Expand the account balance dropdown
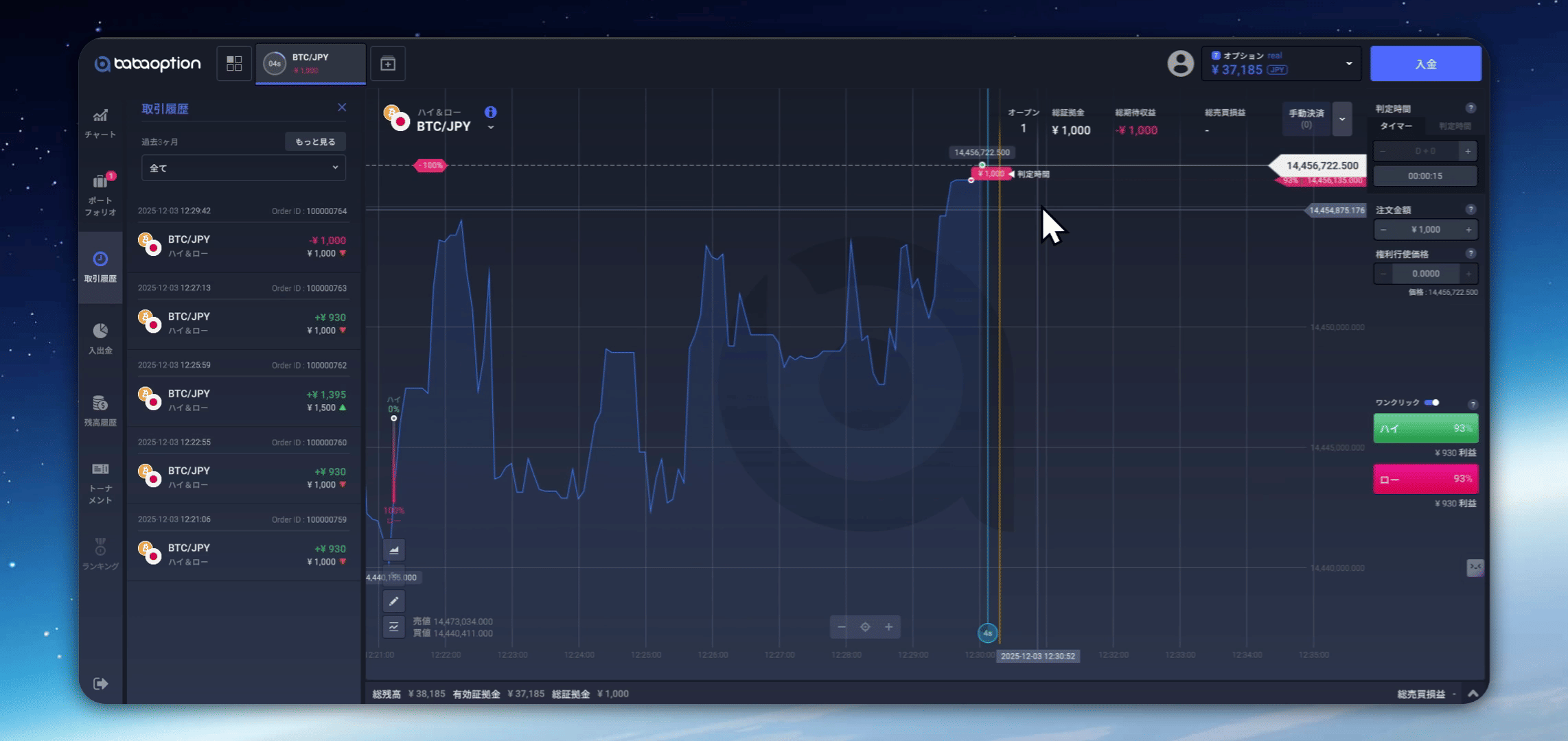Screen dimensions: 1568x741 coord(1348,64)
